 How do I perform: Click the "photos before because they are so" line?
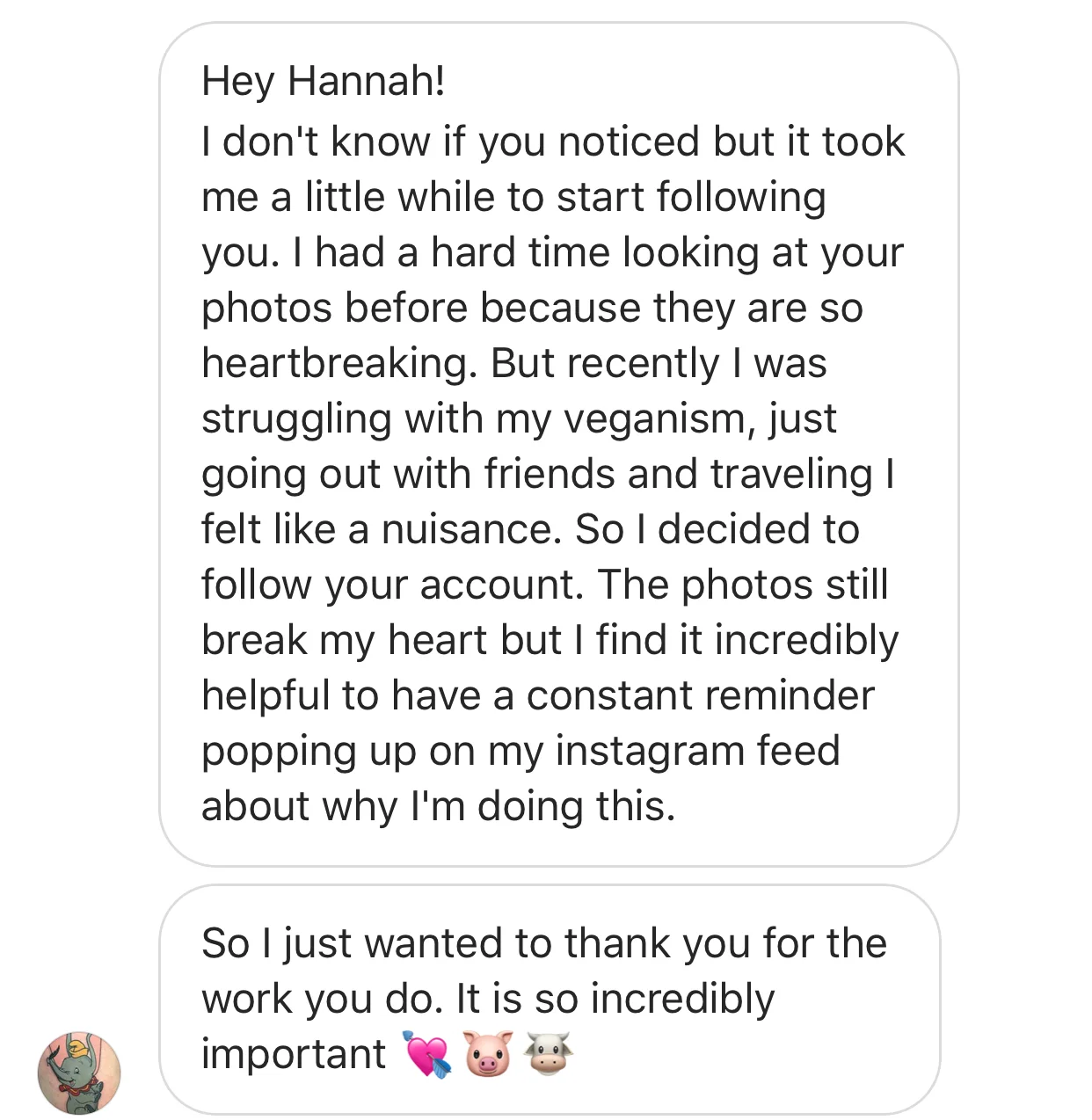pyautogui.click(x=533, y=308)
